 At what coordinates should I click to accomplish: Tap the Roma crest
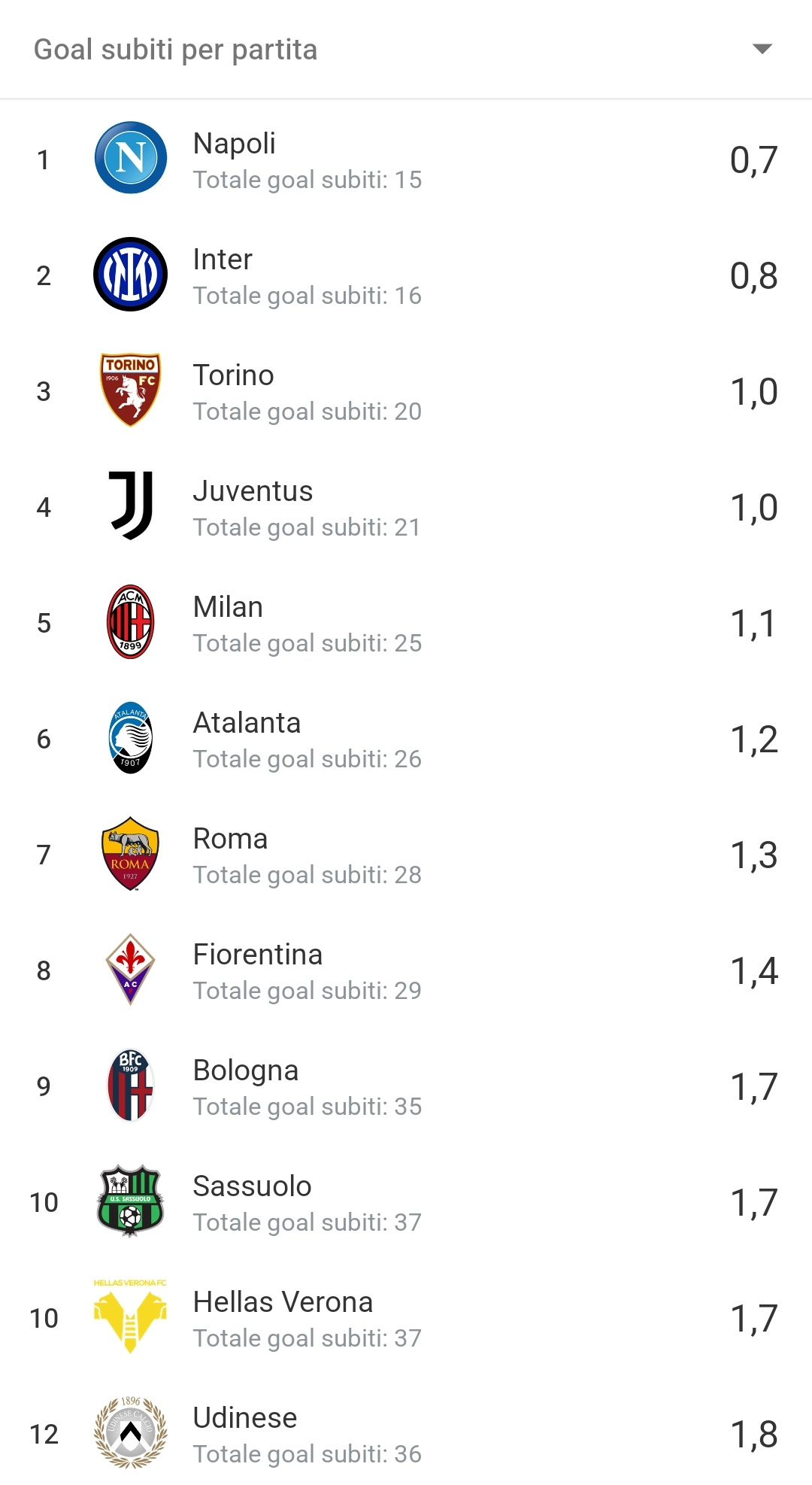[x=131, y=853]
